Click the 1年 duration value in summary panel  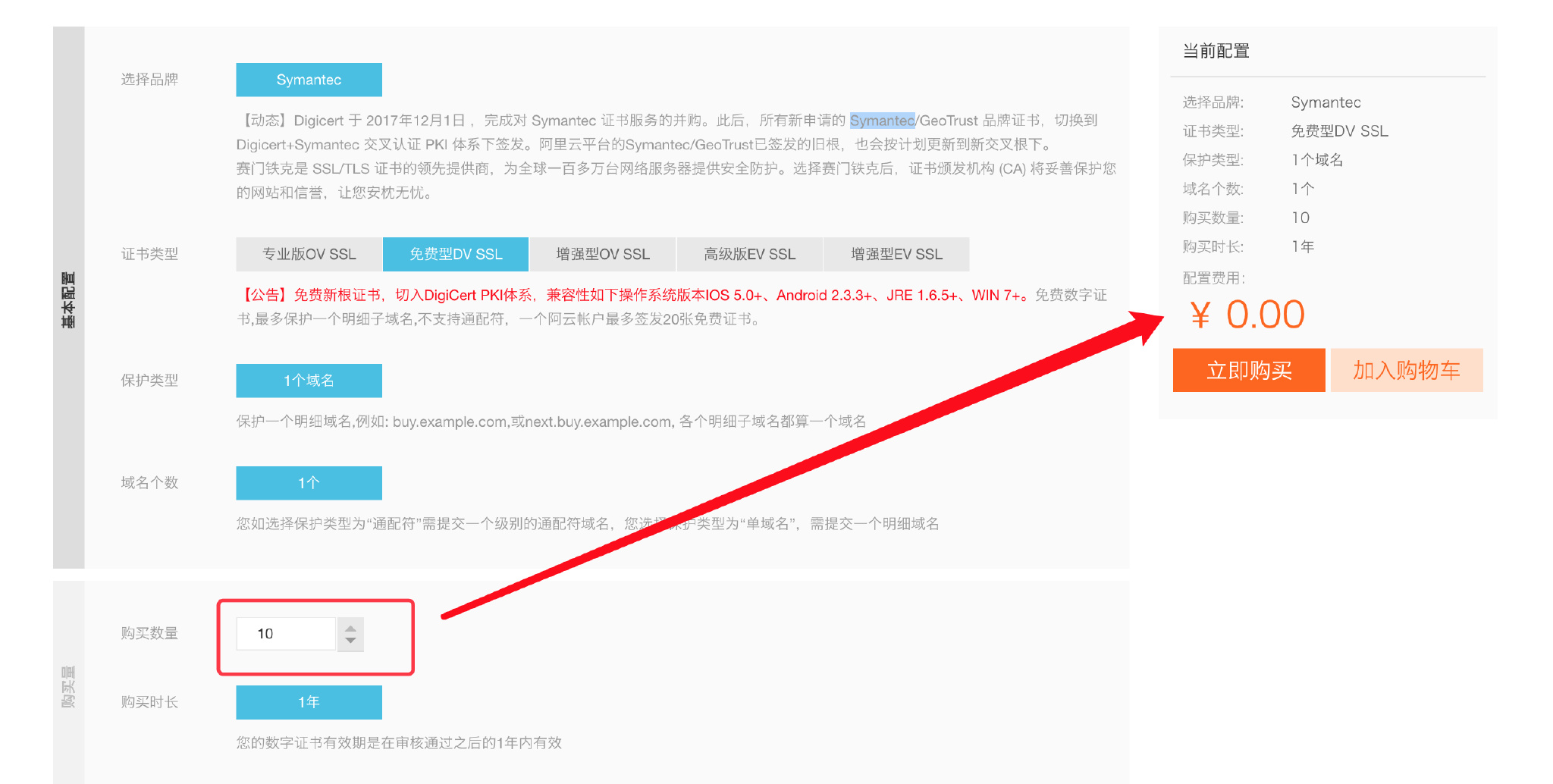pyautogui.click(x=1303, y=246)
